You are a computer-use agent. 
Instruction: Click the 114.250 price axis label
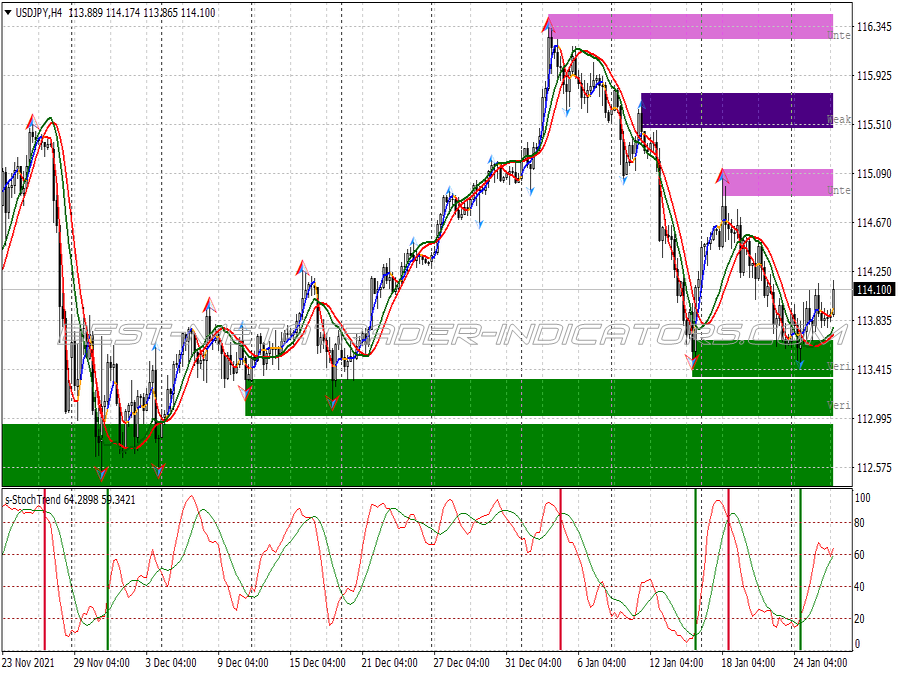[874, 271]
